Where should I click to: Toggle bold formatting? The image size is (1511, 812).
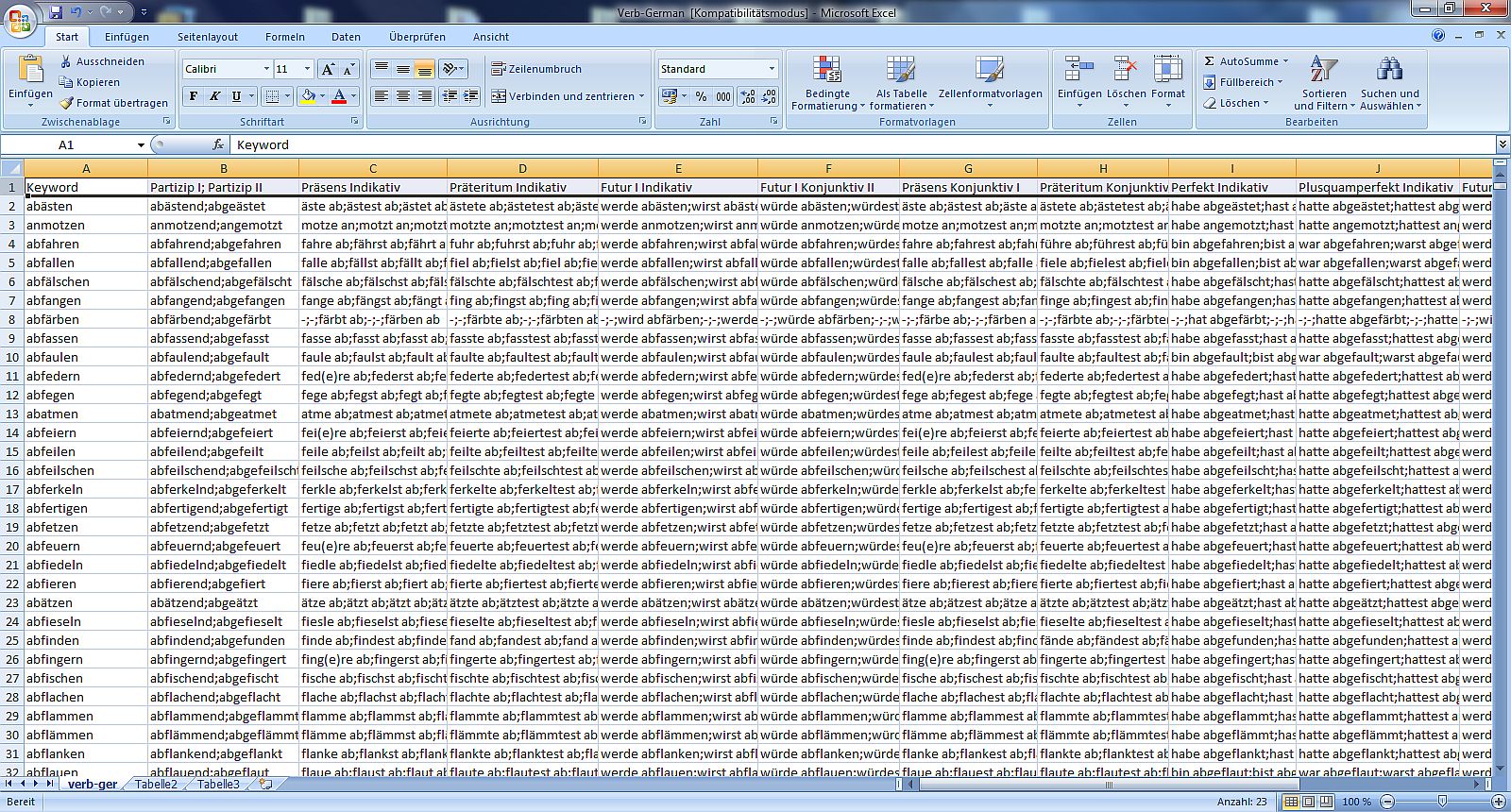coord(194,96)
